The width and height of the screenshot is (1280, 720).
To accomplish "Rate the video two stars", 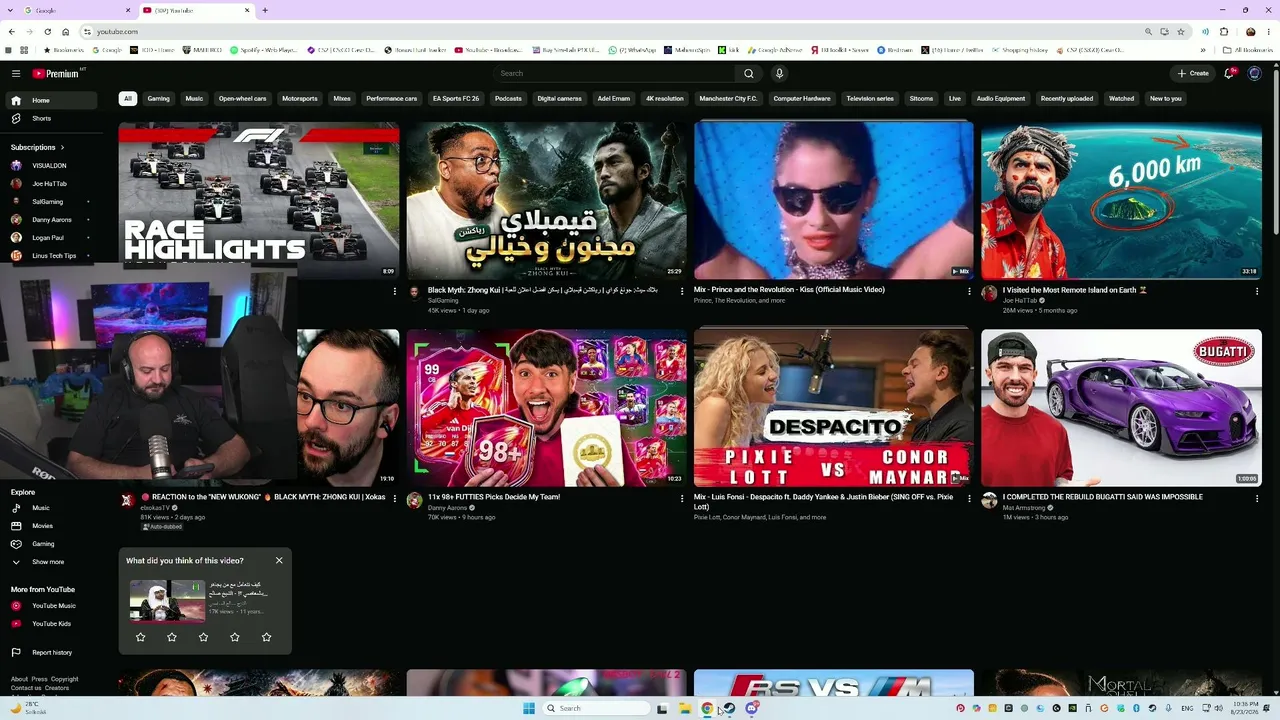I will coord(172,637).
